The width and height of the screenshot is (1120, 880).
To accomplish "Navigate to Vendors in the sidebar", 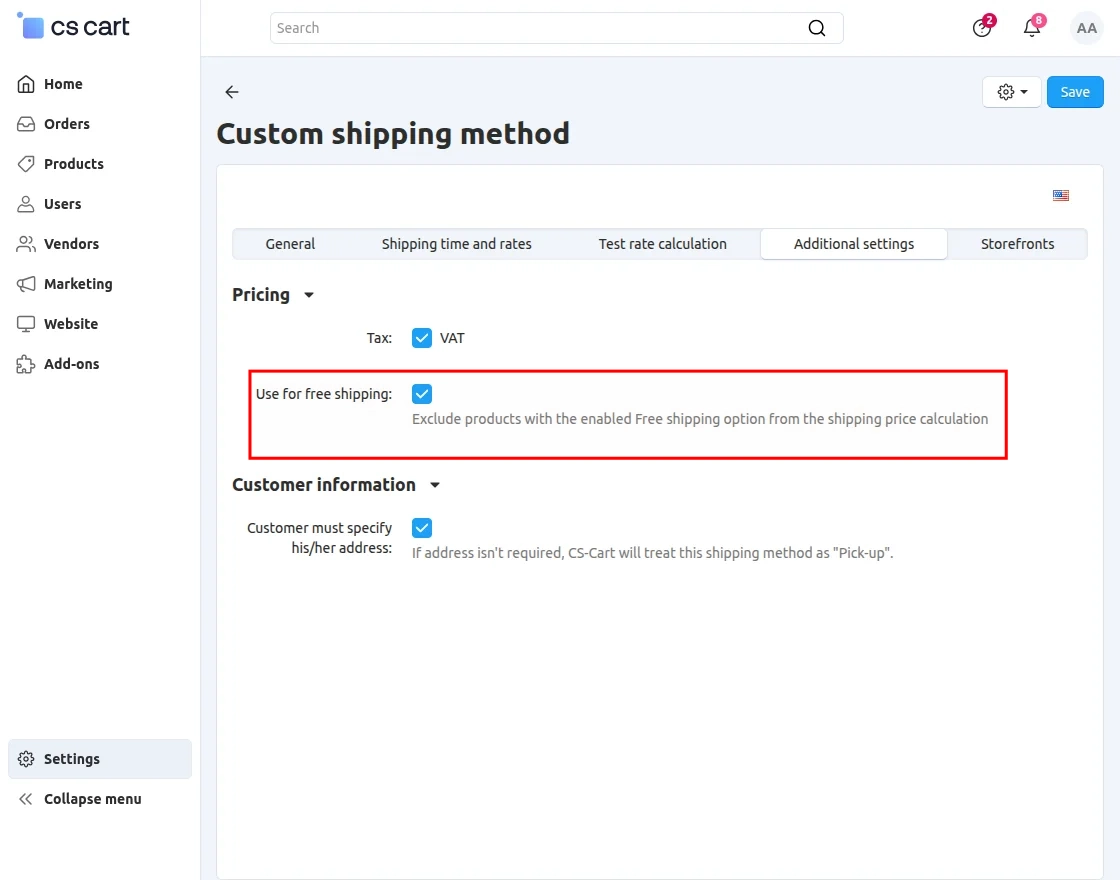I will tap(71, 244).
